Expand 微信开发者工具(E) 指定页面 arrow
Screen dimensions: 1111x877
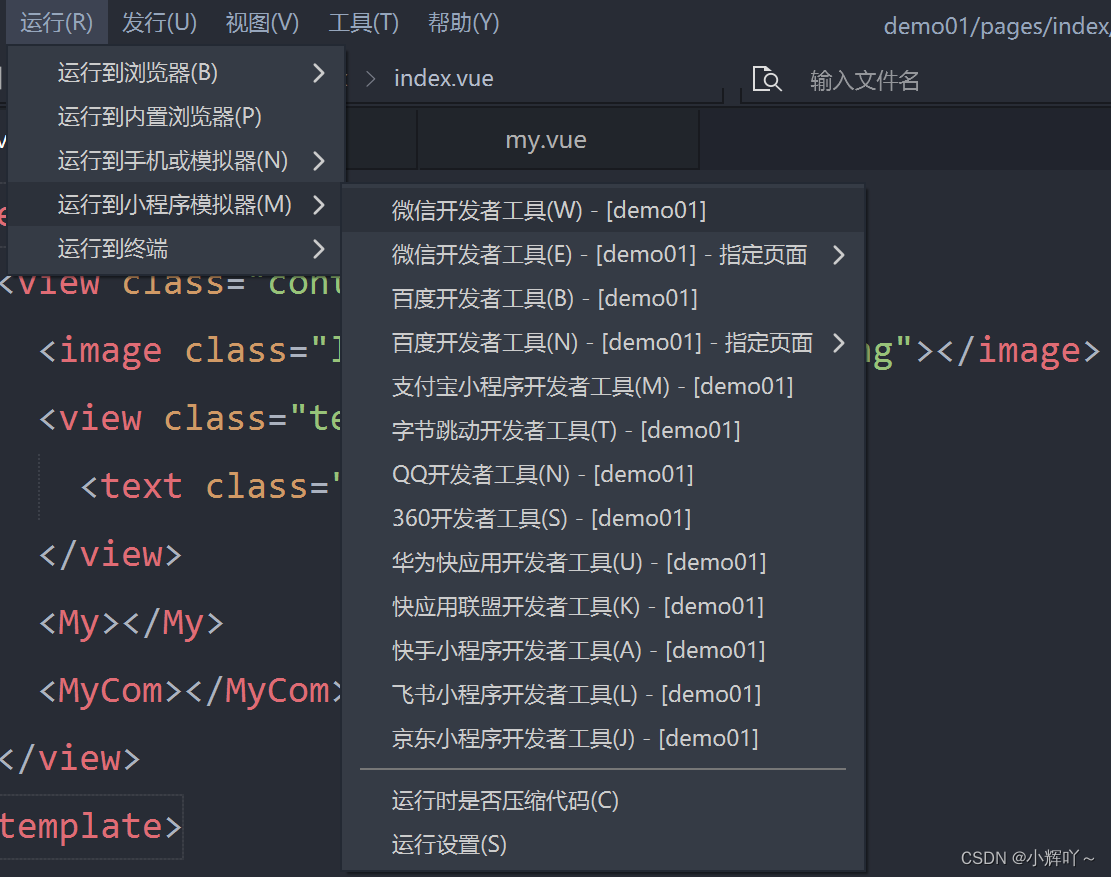[839, 255]
